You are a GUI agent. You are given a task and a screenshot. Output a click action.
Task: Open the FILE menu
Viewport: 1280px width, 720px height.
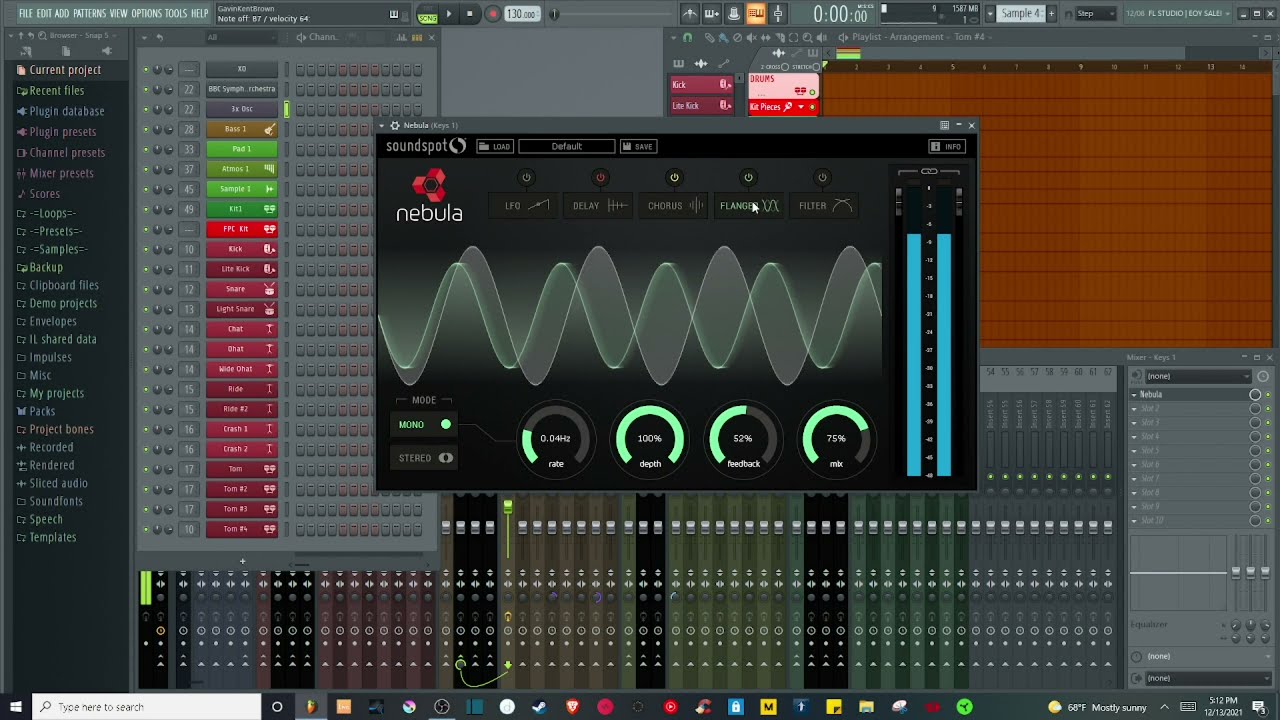[25, 13]
